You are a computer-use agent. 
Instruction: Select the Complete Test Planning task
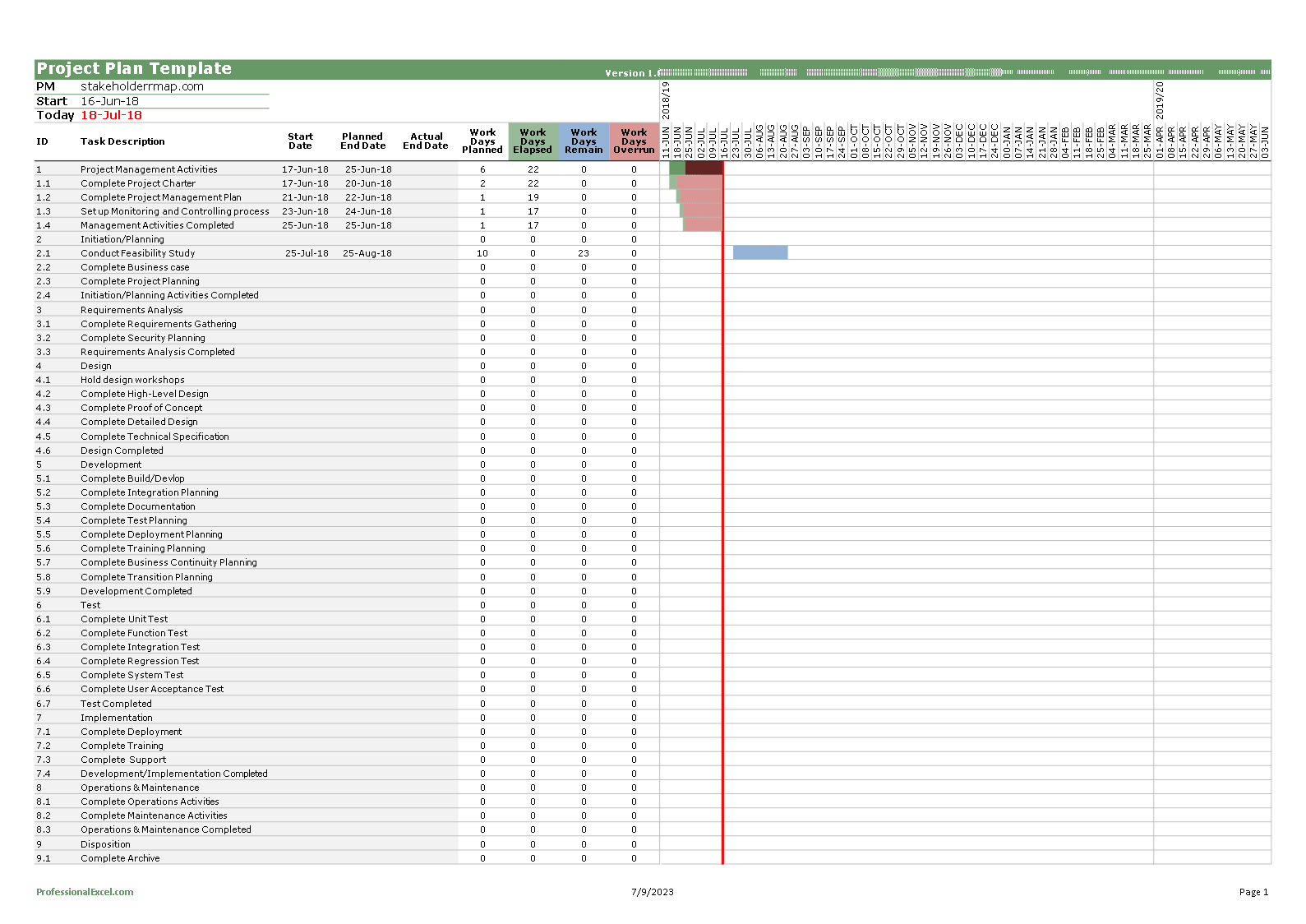point(134,520)
